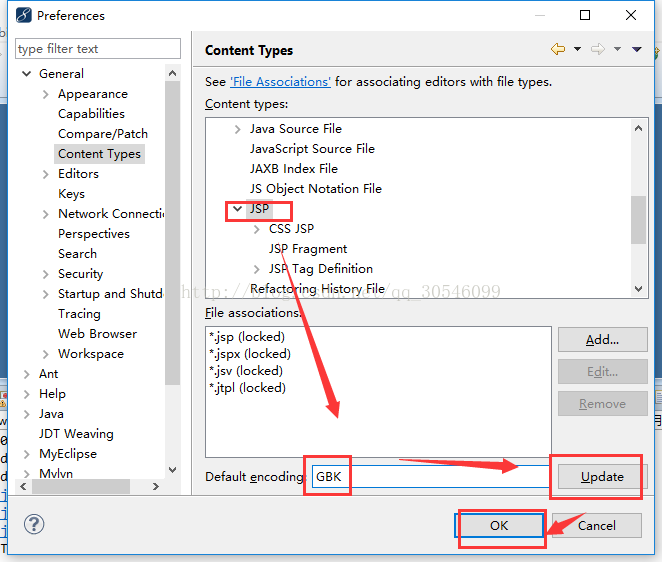The width and height of the screenshot is (662, 562).
Task: Collapse the JSP content type node
Action: [238, 209]
